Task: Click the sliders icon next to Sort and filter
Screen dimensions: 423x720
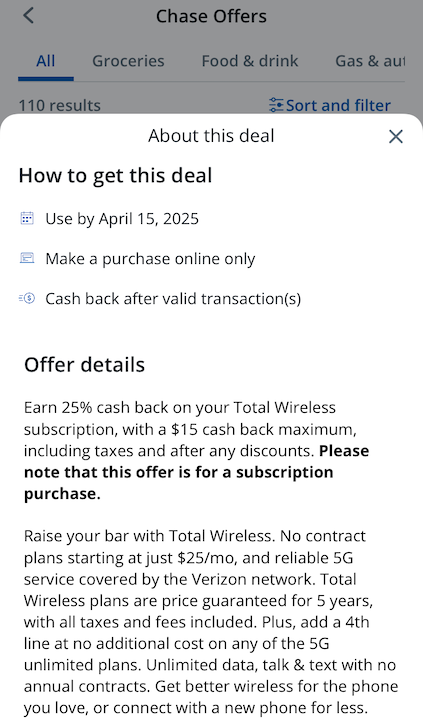Action: [x=276, y=105]
